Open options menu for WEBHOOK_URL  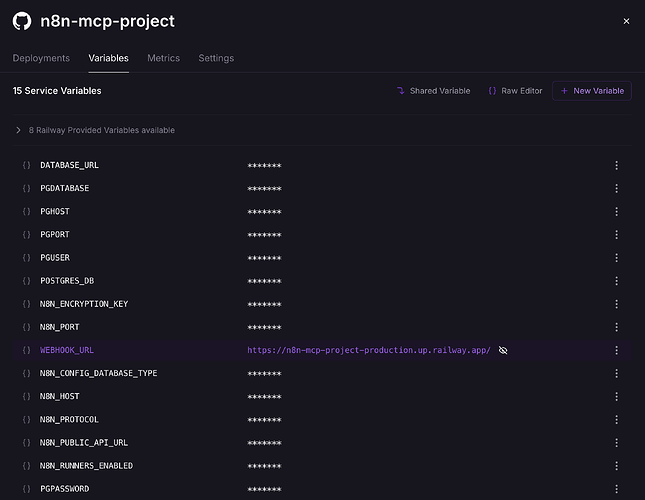(x=616, y=350)
